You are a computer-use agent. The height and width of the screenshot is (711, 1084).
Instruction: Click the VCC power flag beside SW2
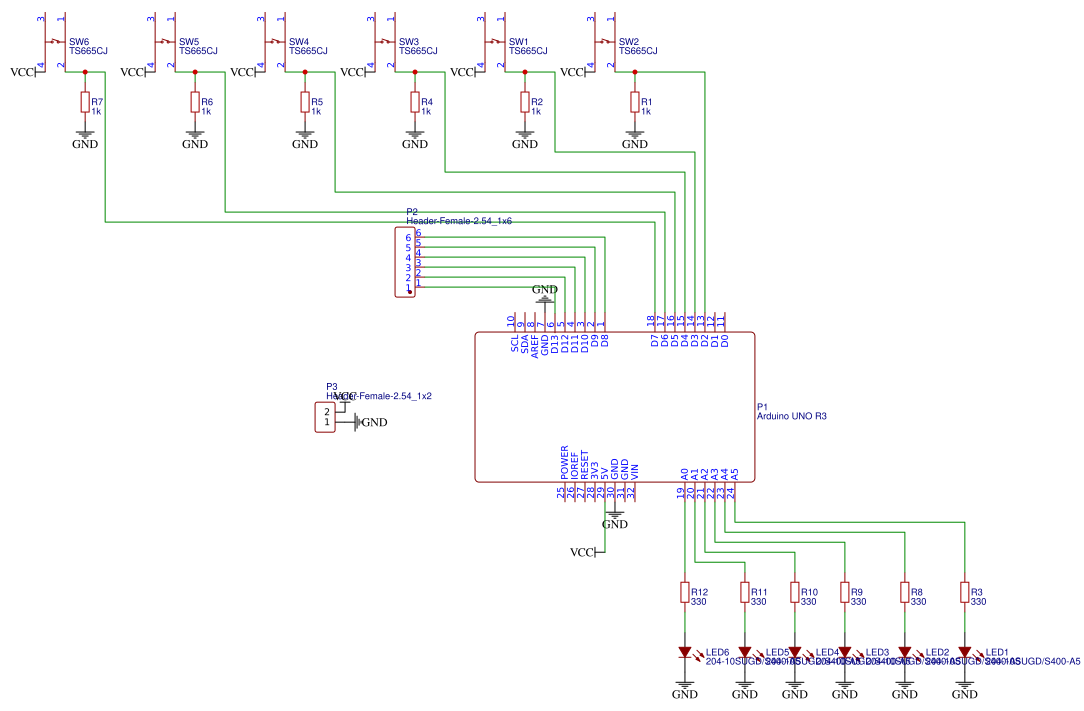click(x=577, y=72)
